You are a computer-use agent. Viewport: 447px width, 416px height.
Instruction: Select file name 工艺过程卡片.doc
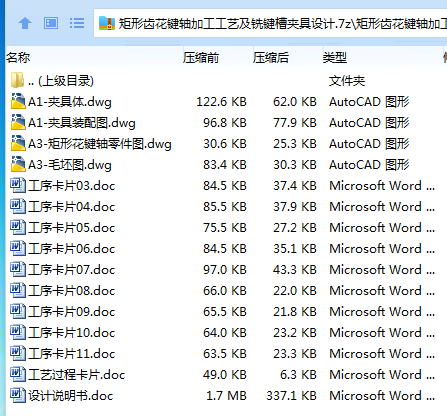pos(76,375)
